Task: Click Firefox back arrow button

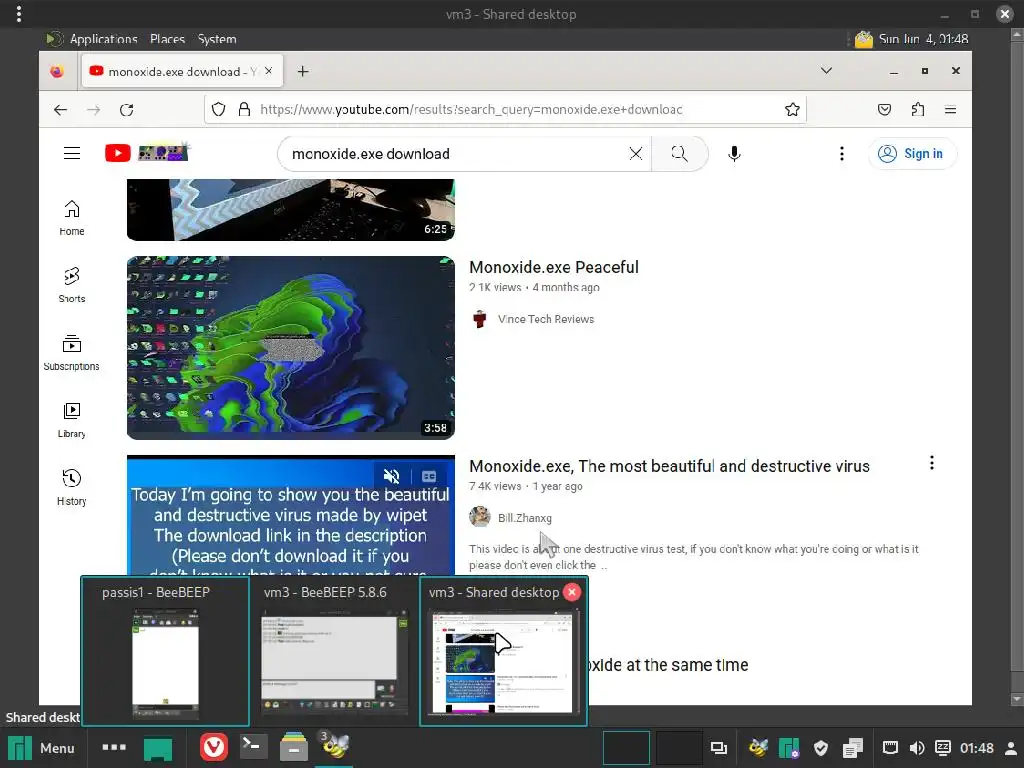Action: 61,110
